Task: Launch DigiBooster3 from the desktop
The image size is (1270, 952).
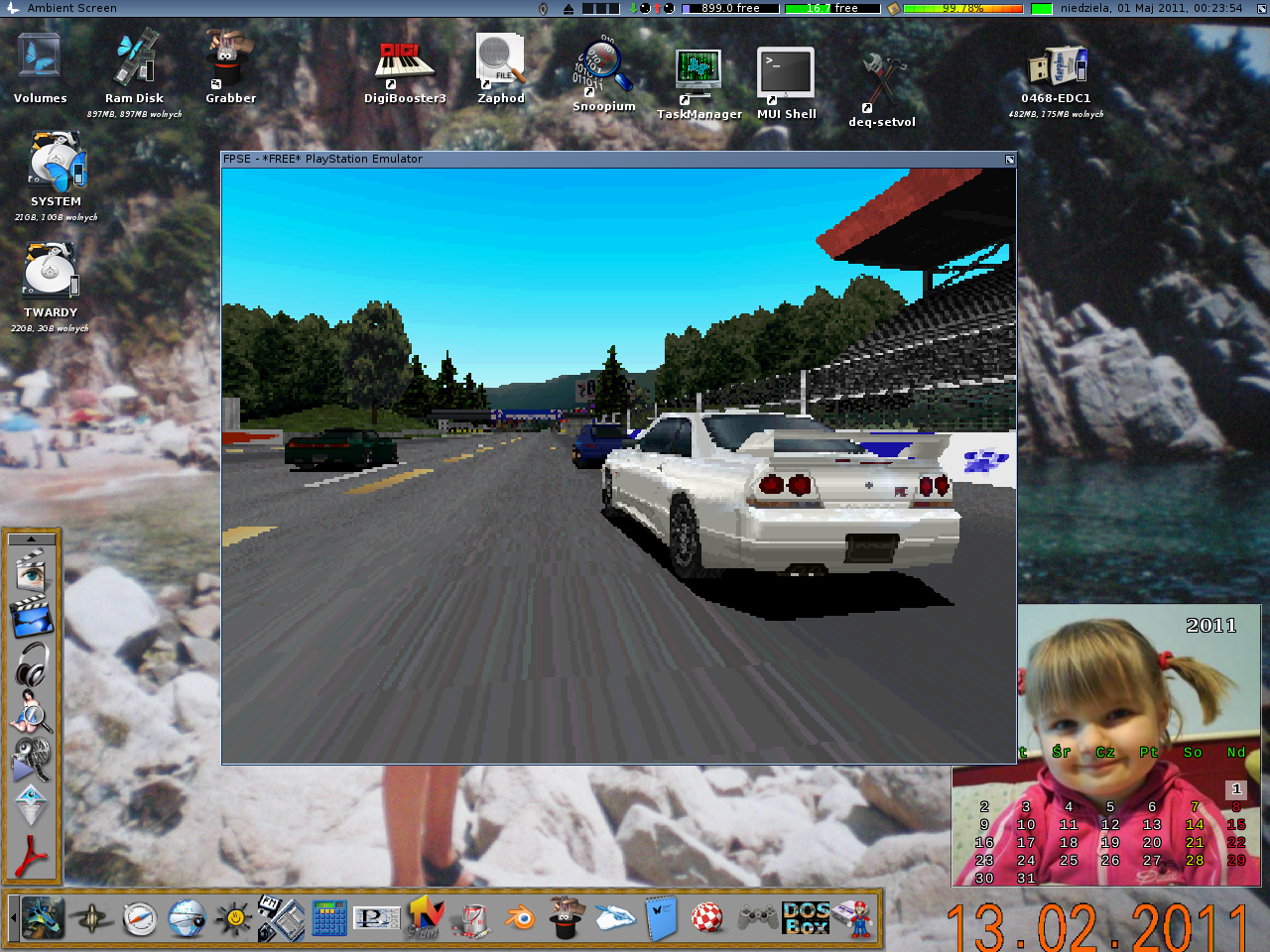Action: tap(404, 61)
